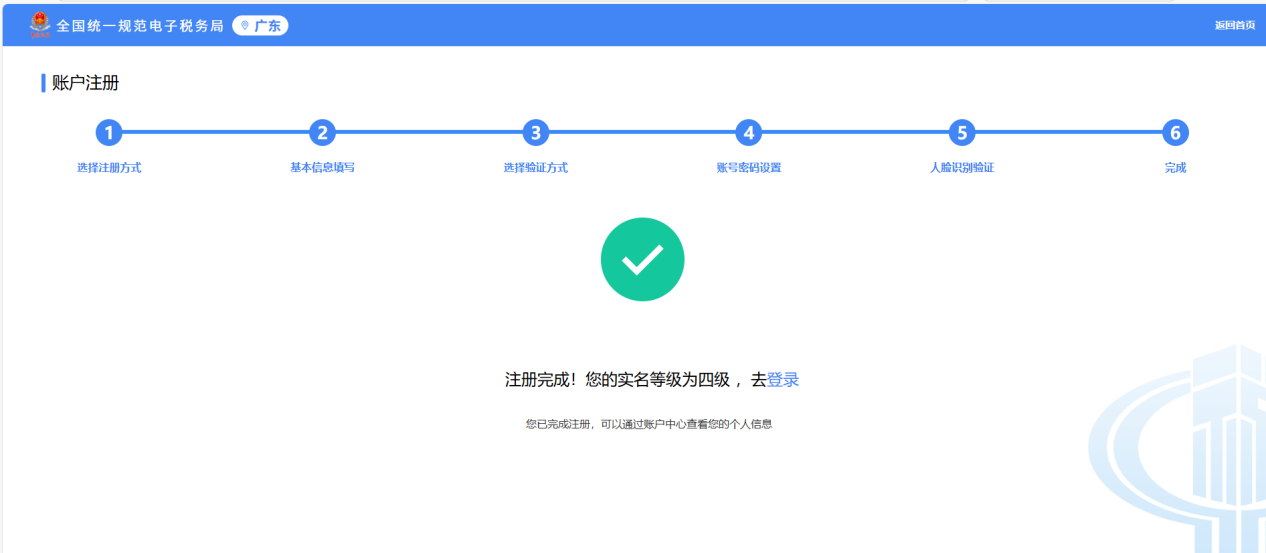
Task: Click the 选择验证方式 step label
Action: point(536,168)
